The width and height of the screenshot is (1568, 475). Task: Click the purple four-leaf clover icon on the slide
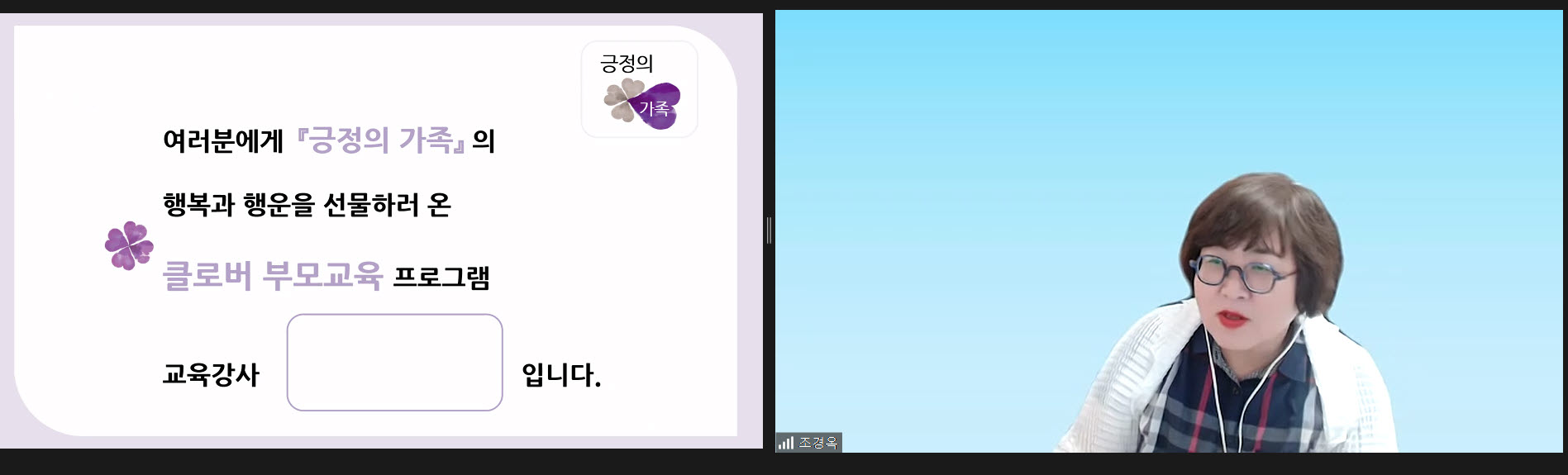click(x=129, y=245)
